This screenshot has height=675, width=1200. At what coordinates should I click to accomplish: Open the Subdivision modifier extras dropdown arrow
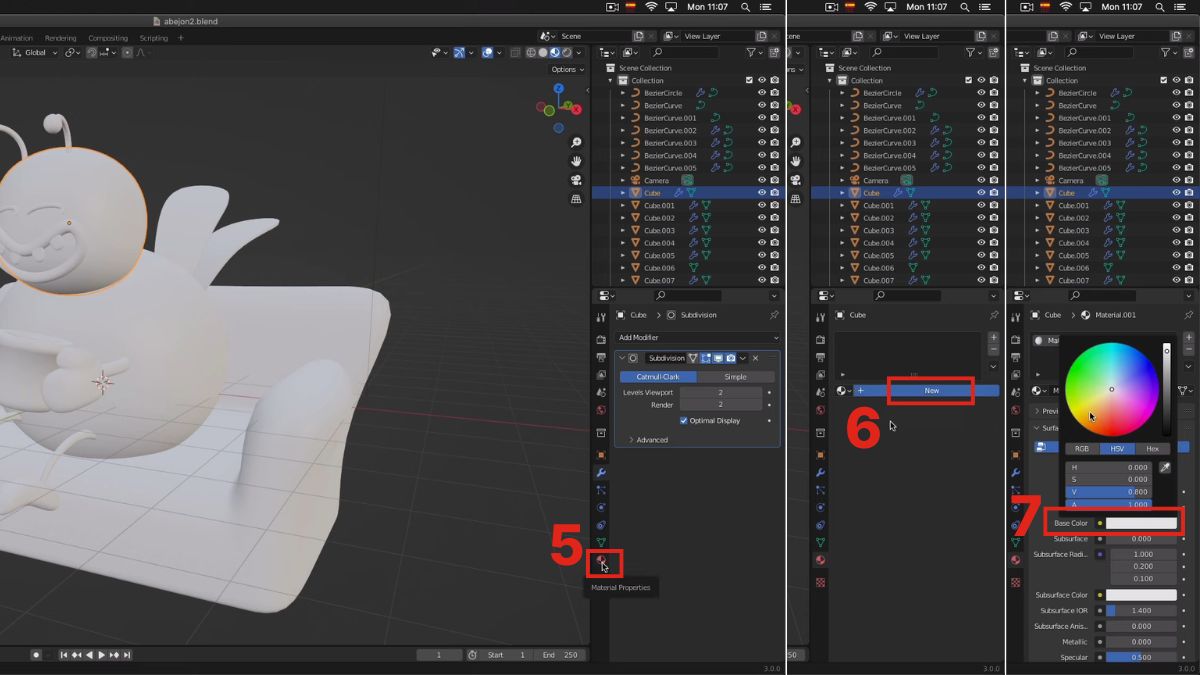pos(743,358)
